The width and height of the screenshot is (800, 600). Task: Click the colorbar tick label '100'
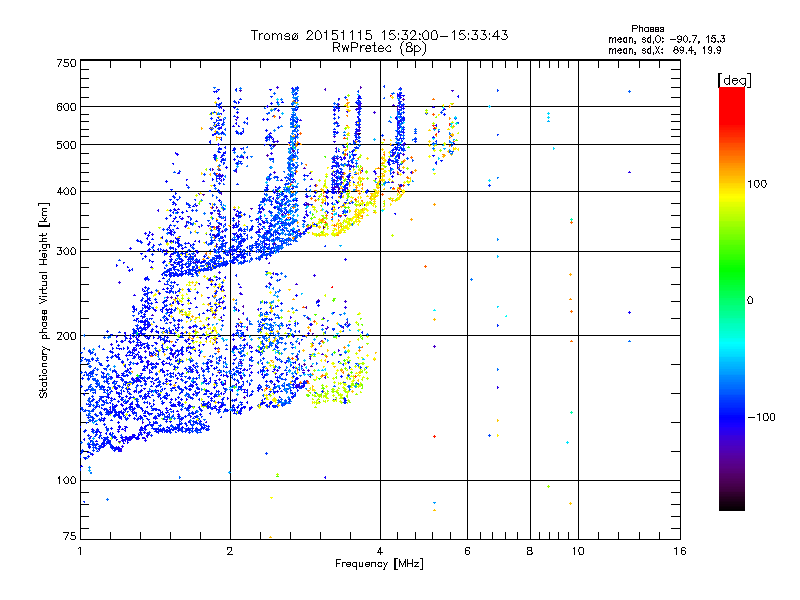pyautogui.click(x=757, y=184)
